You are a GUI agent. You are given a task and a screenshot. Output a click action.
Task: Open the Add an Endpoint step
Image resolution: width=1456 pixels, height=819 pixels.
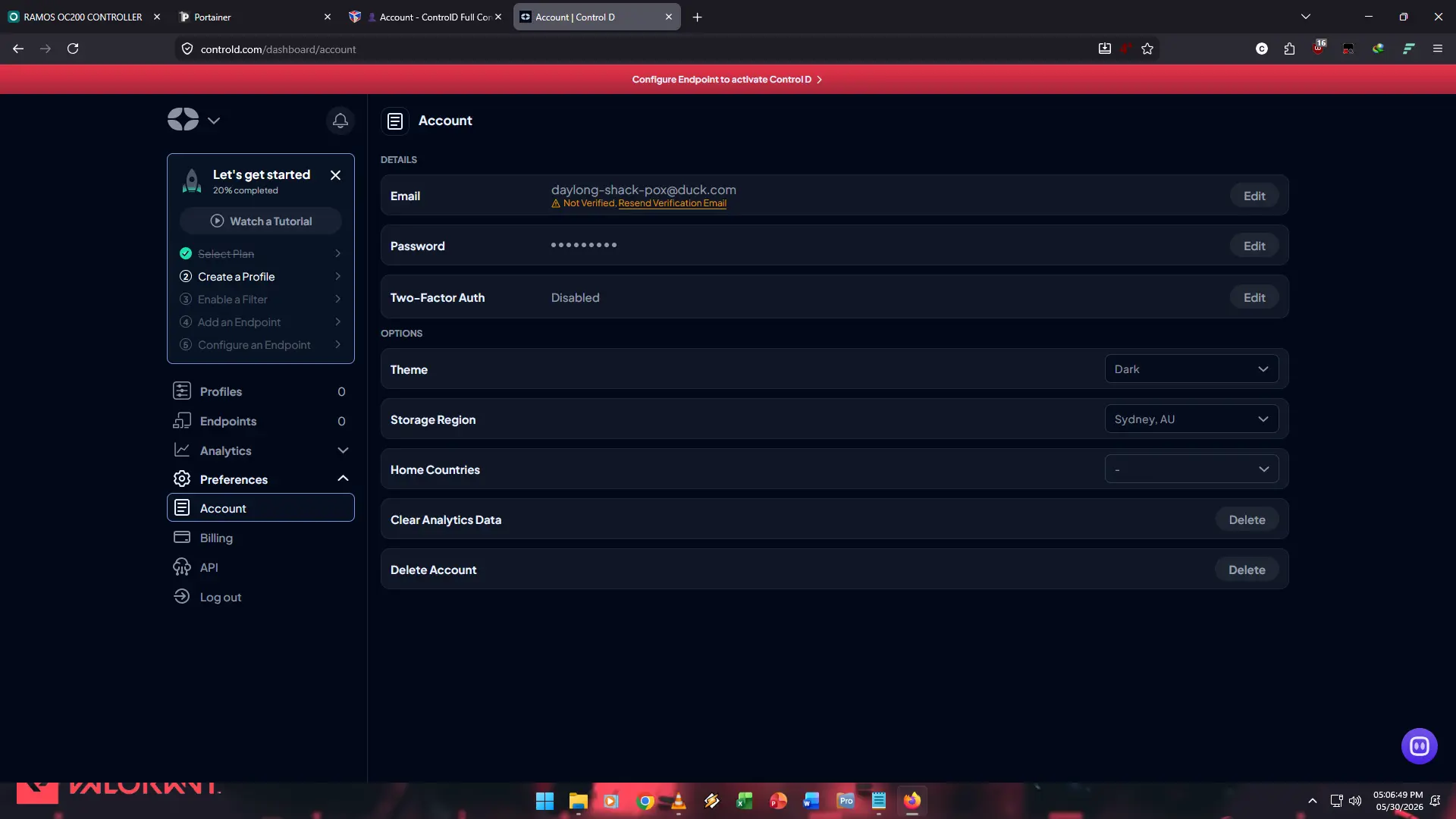pyautogui.click(x=261, y=322)
